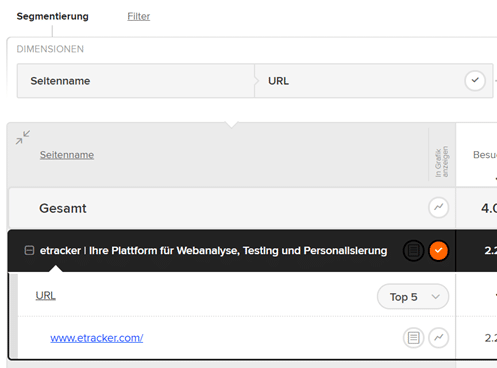Show Gesamt row in chart
This screenshot has width=497, height=368.
pyautogui.click(x=438, y=207)
